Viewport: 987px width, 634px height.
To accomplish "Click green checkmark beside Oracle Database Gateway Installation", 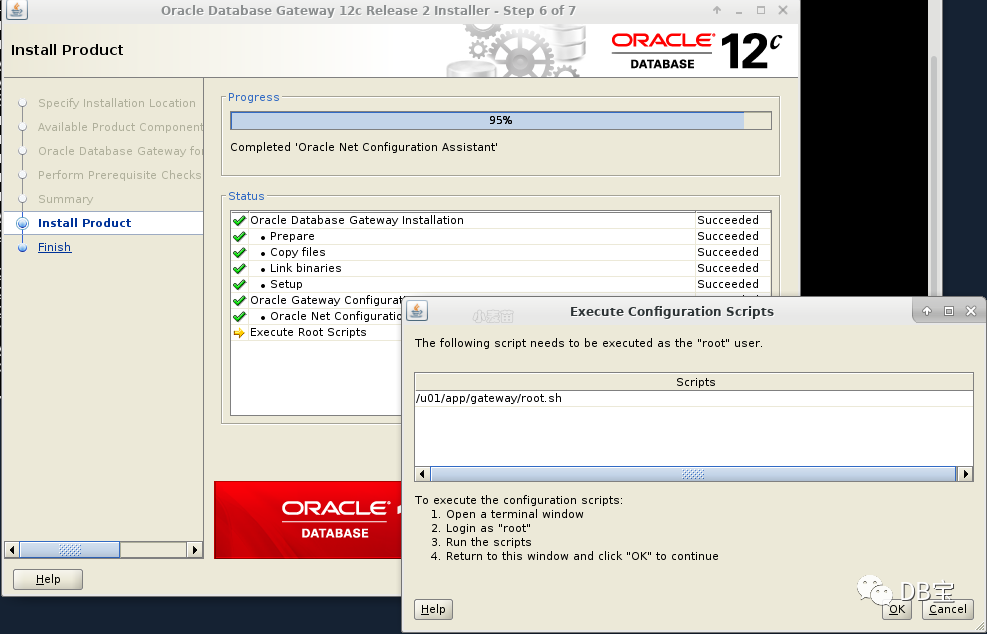I will (239, 219).
